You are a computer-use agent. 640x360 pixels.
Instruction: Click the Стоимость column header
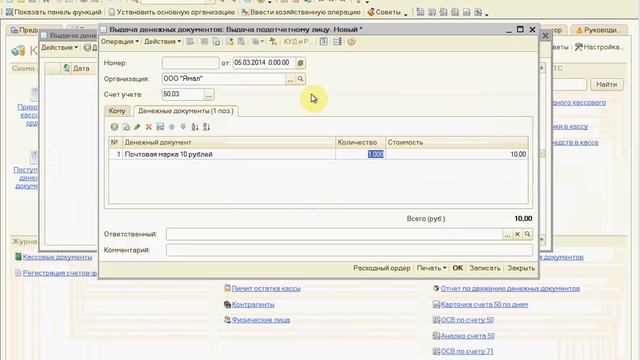457,142
